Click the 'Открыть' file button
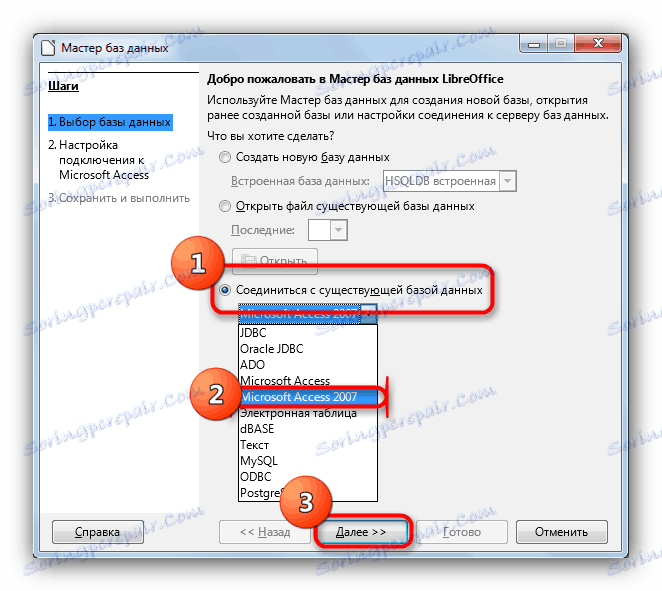 pyautogui.click(x=275, y=260)
